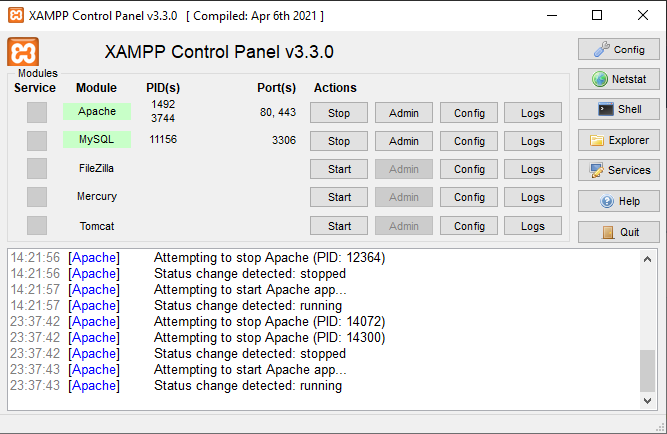The width and height of the screenshot is (667, 434).
Task: Click the Module column header
Action: click(97, 88)
